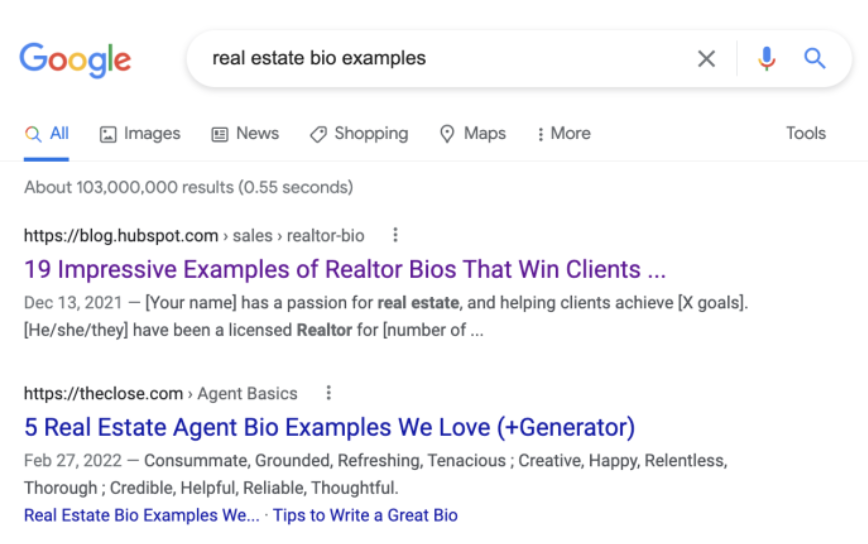The image size is (868, 544).
Task: Start voice search with microphone icon
Action: [766, 59]
